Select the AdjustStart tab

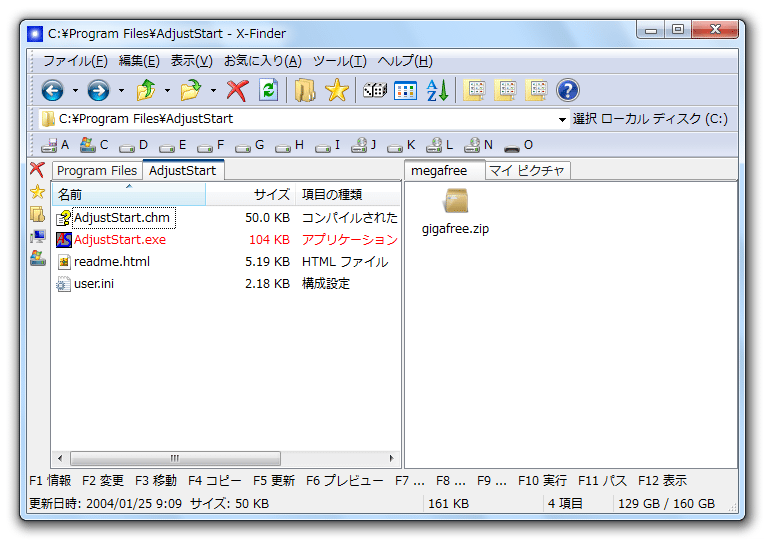pos(183,170)
